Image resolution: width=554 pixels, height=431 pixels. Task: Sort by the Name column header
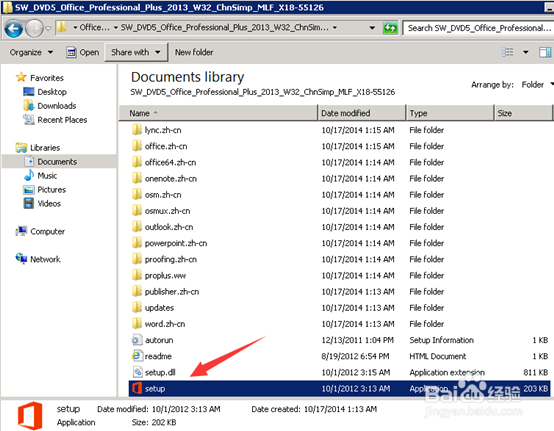[x=218, y=113]
